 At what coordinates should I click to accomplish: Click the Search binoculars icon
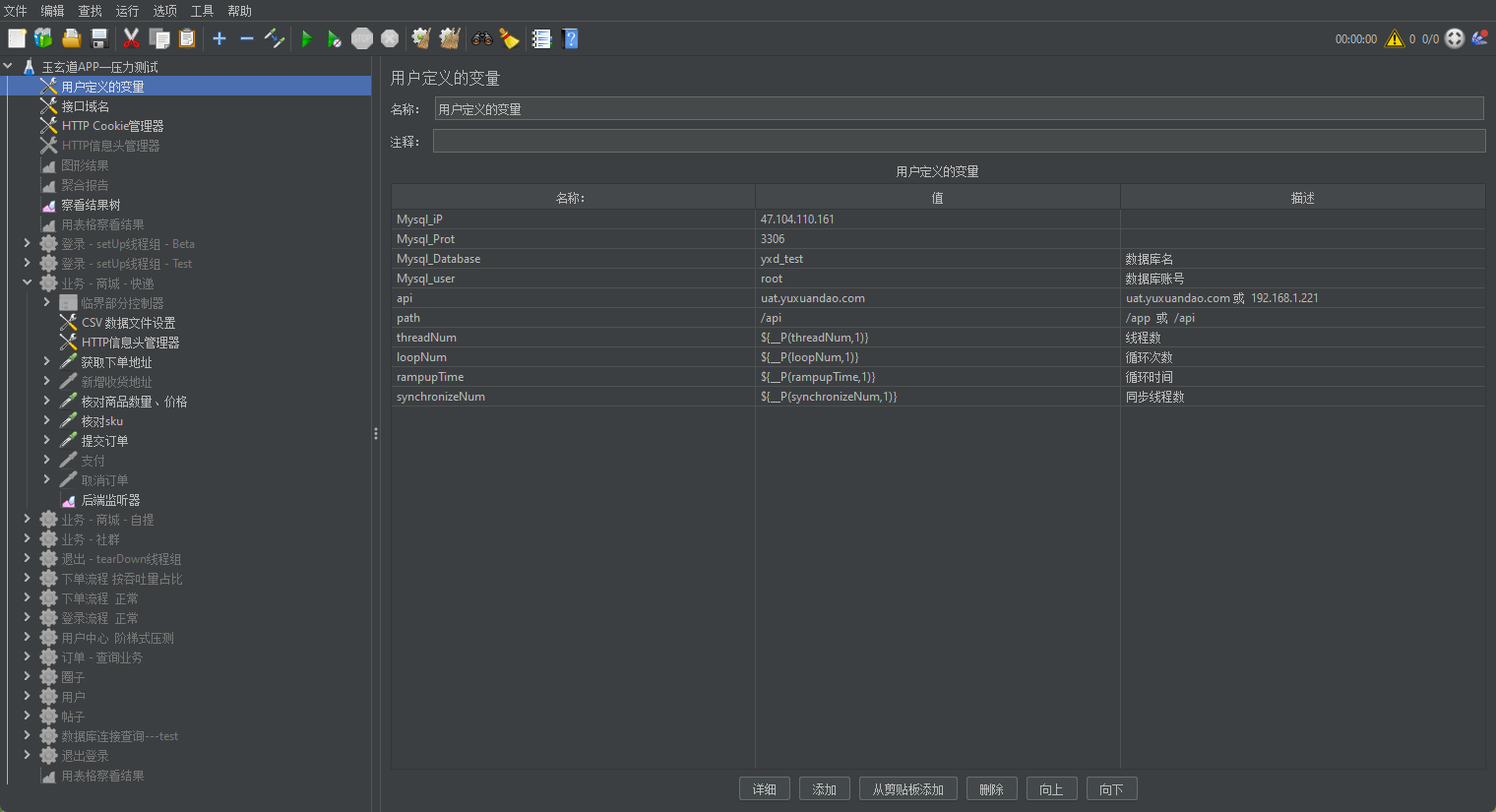[x=481, y=38]
